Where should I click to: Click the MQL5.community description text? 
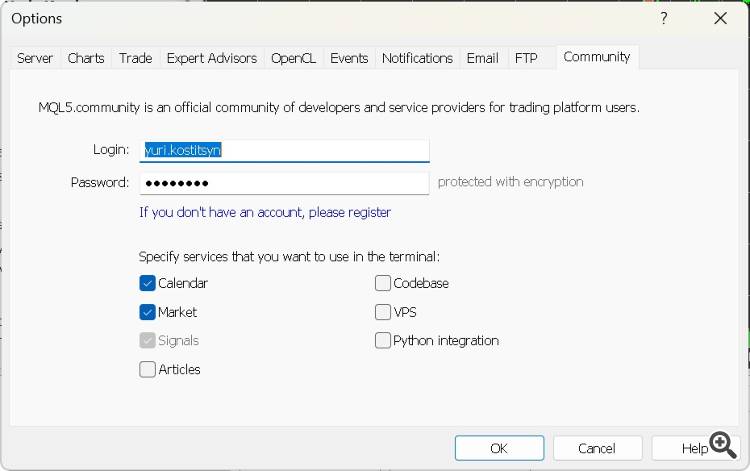point(339,107)
